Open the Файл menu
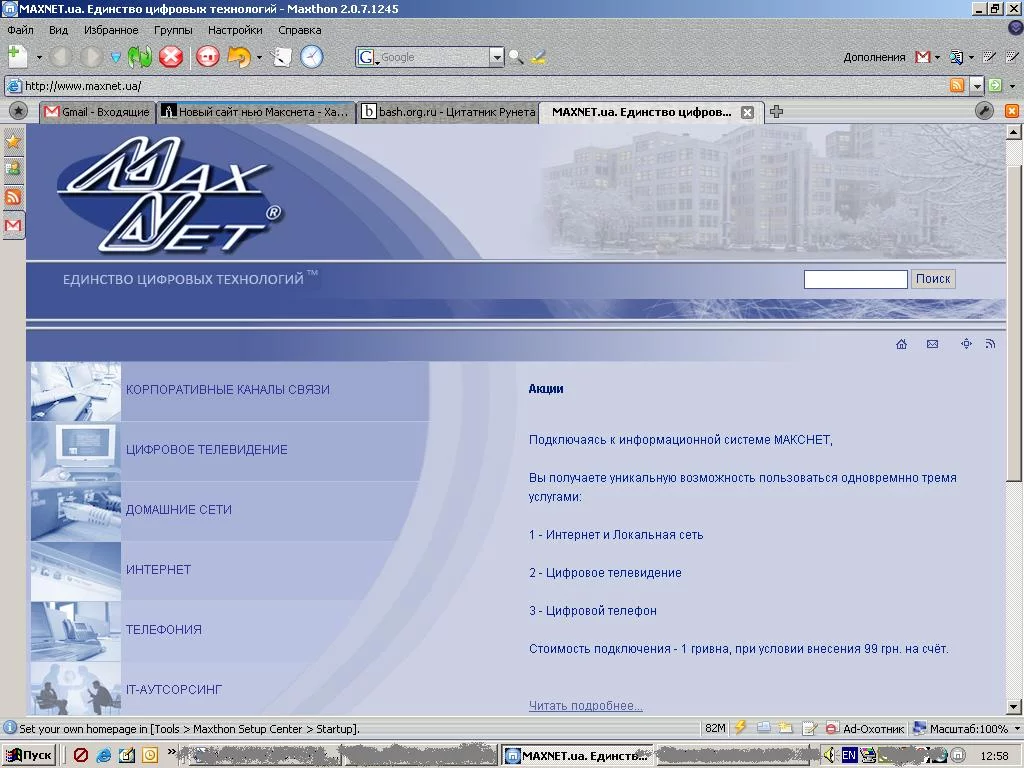The height and width of the screenshot is (768, 1024). pos(20,30)
